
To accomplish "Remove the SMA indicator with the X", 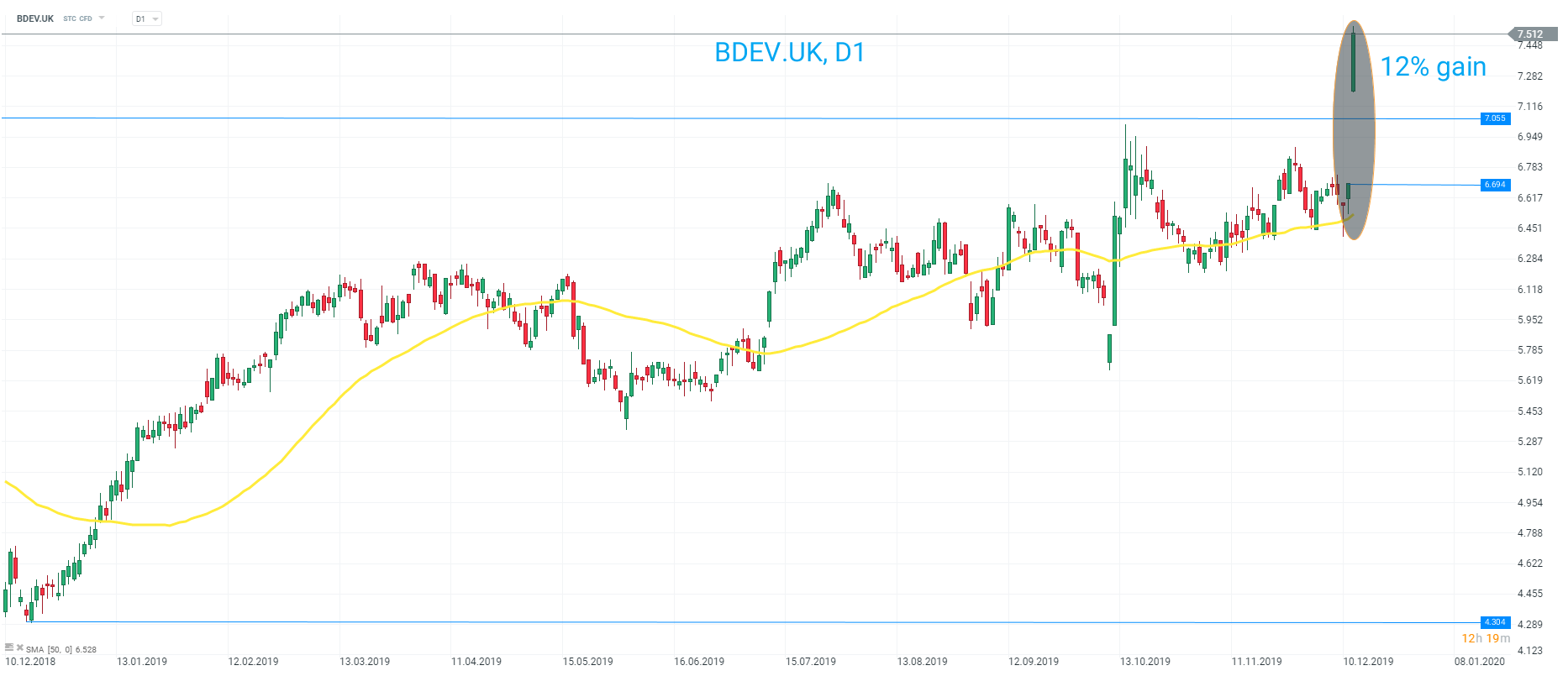I will coord(20,647).
